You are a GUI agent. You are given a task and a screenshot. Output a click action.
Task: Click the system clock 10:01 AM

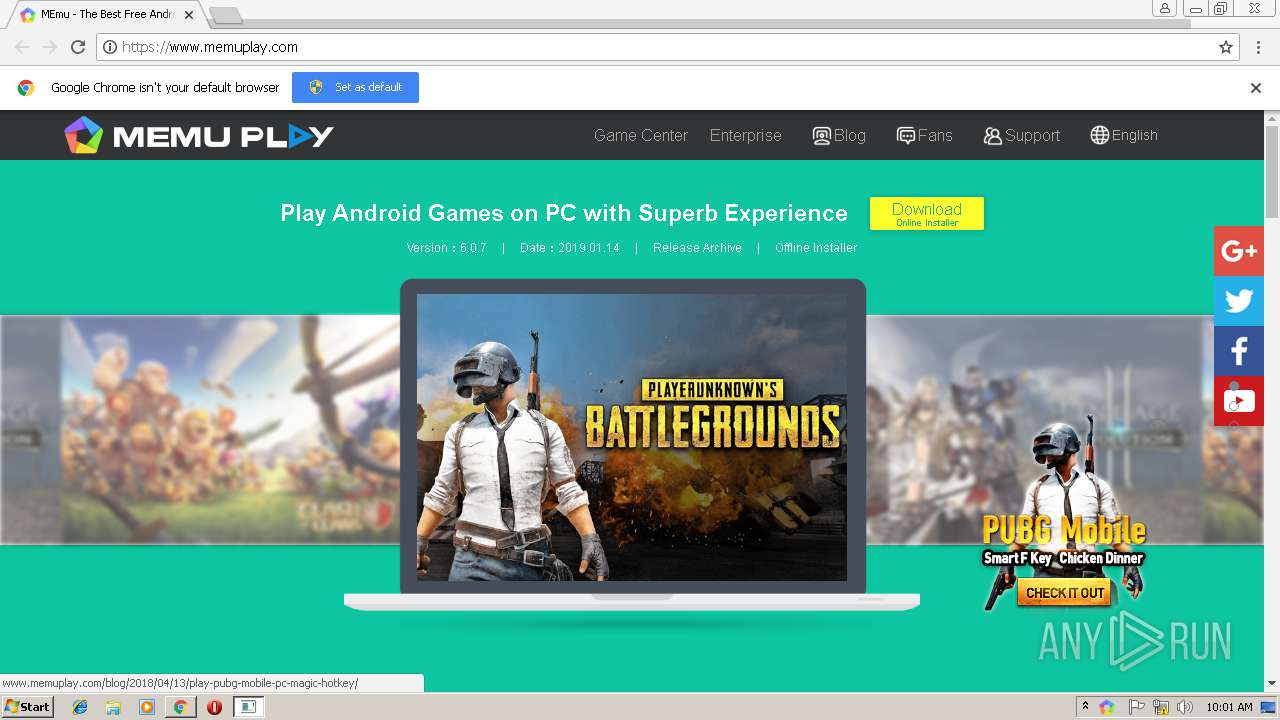[x=1229, y=707]
